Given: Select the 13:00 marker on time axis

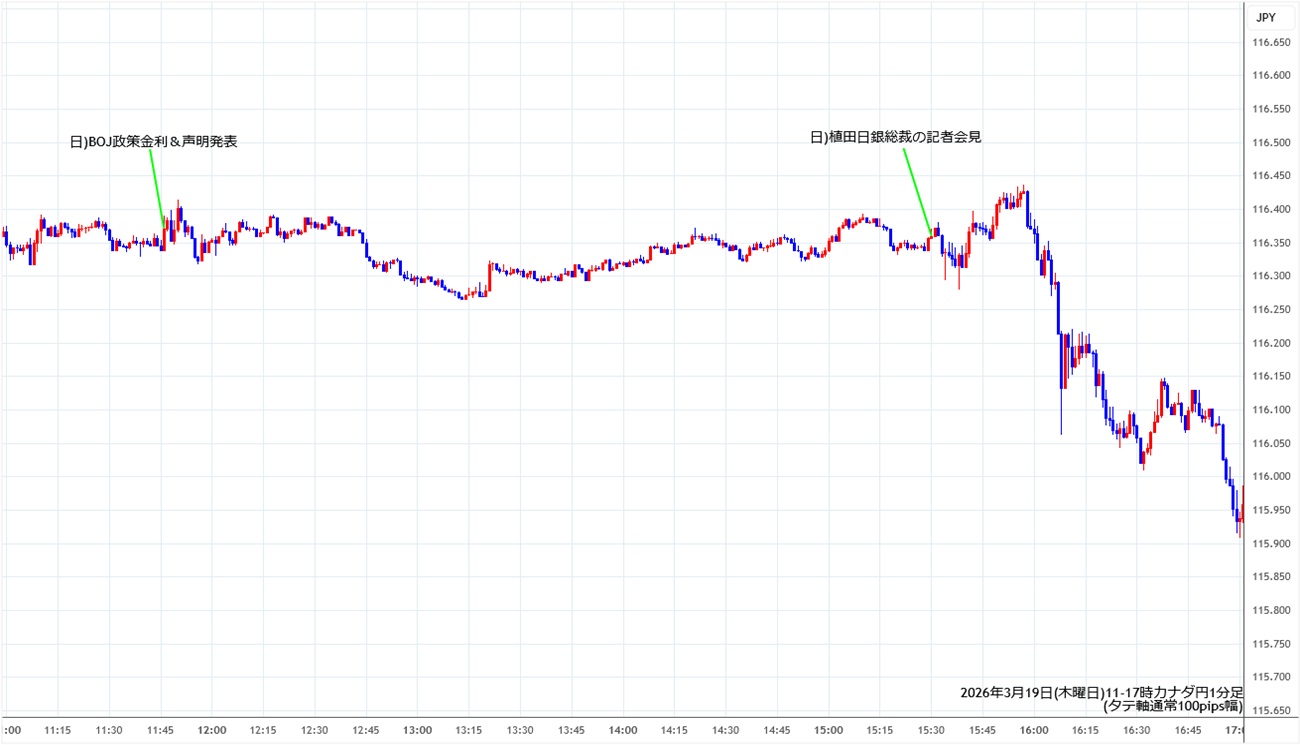Looking at the screenshot, I should [417, 730].
